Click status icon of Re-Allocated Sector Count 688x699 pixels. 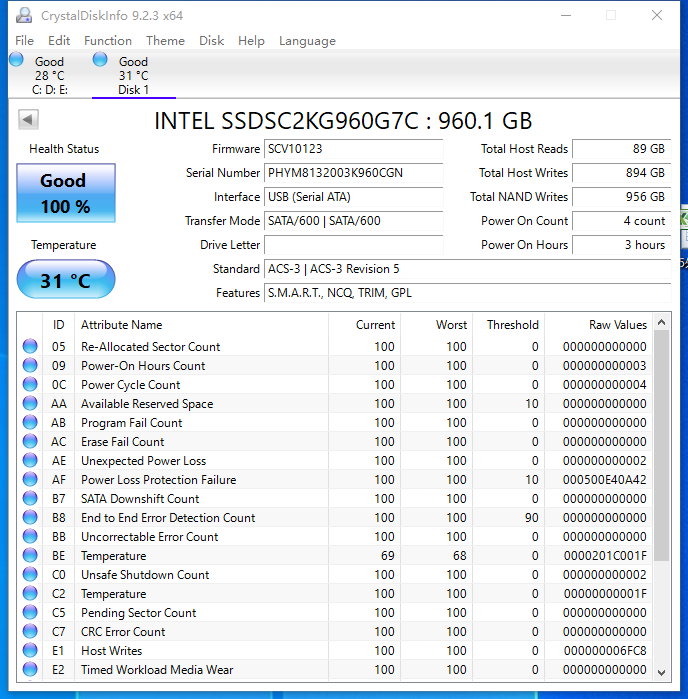pos(30,346)
